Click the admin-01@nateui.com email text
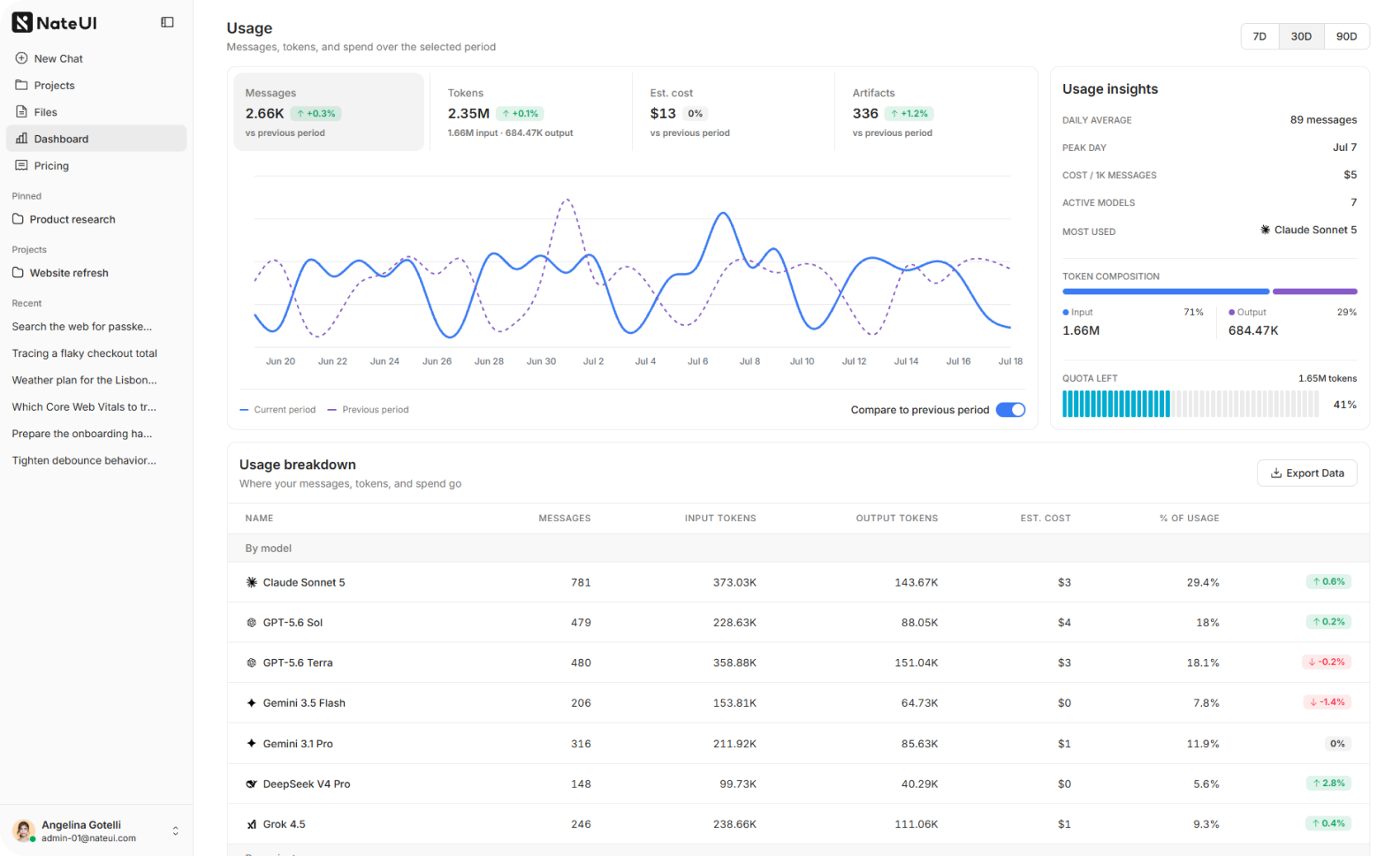 coord(88,838)
